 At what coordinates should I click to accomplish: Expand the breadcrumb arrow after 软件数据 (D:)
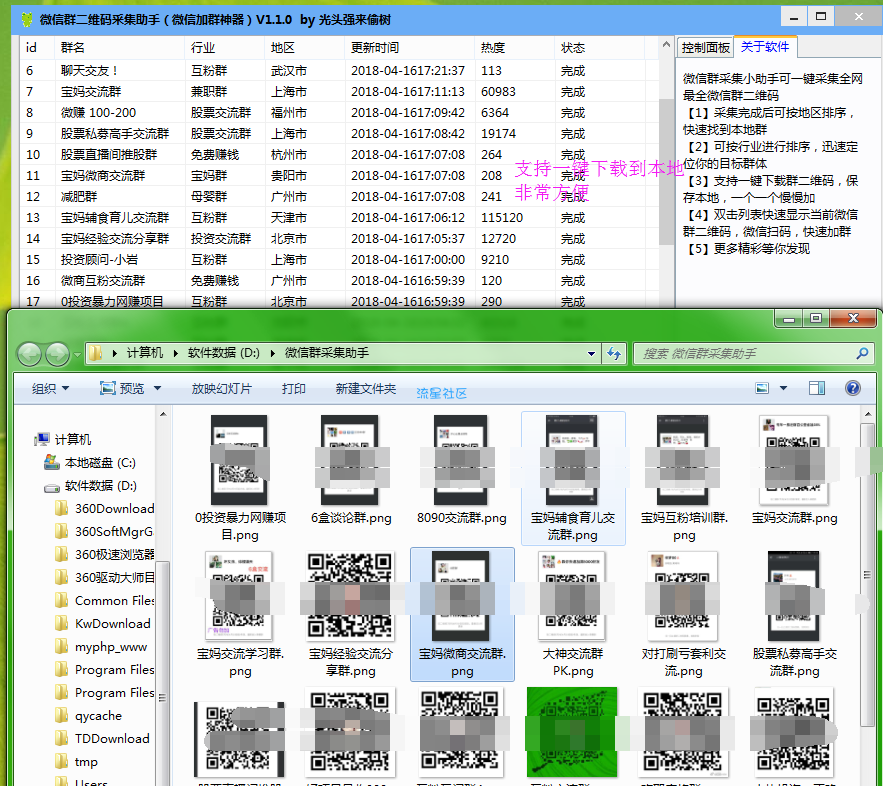point(273,353)
